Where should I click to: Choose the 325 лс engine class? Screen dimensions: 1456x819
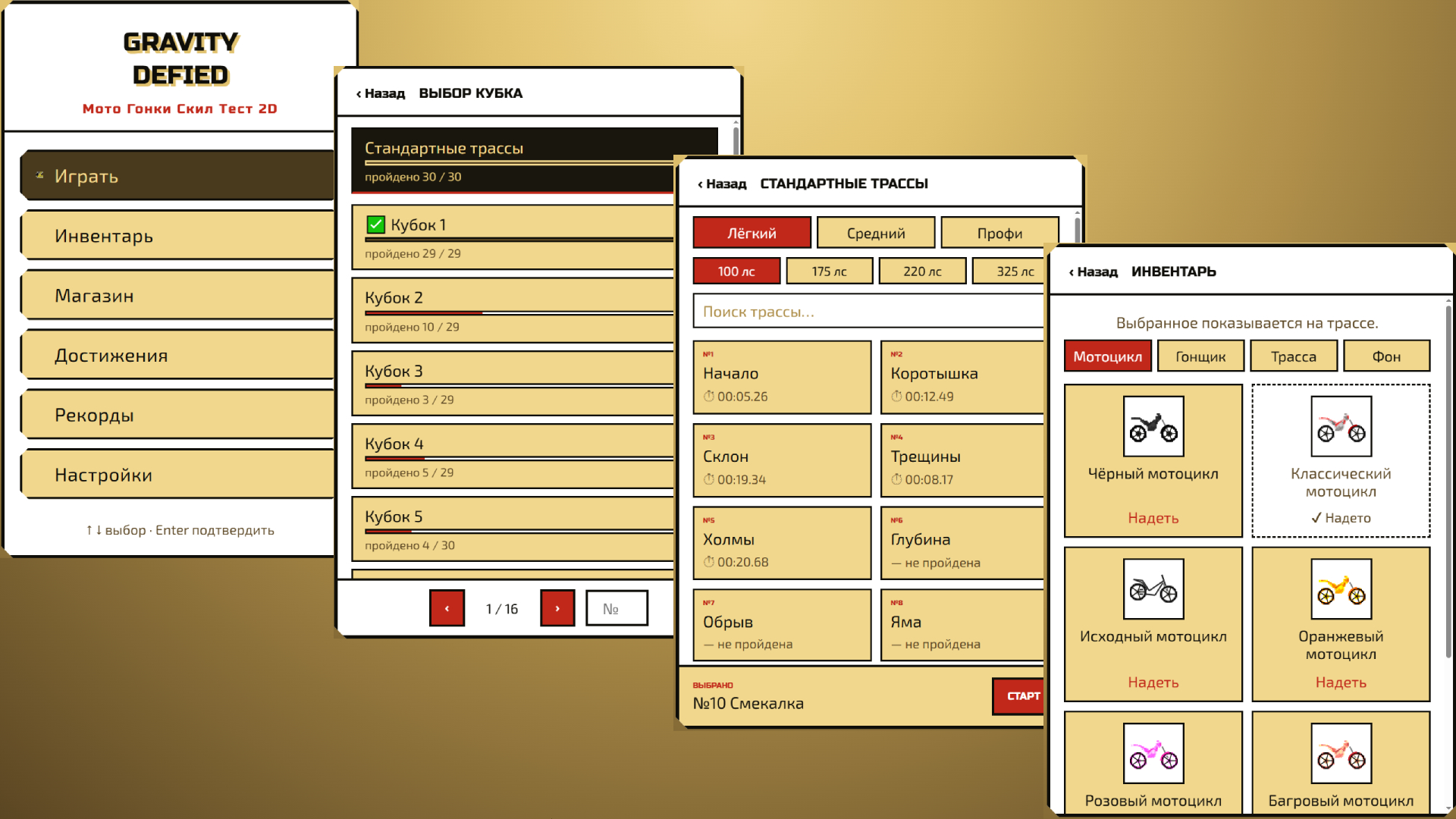[1009, 271]
